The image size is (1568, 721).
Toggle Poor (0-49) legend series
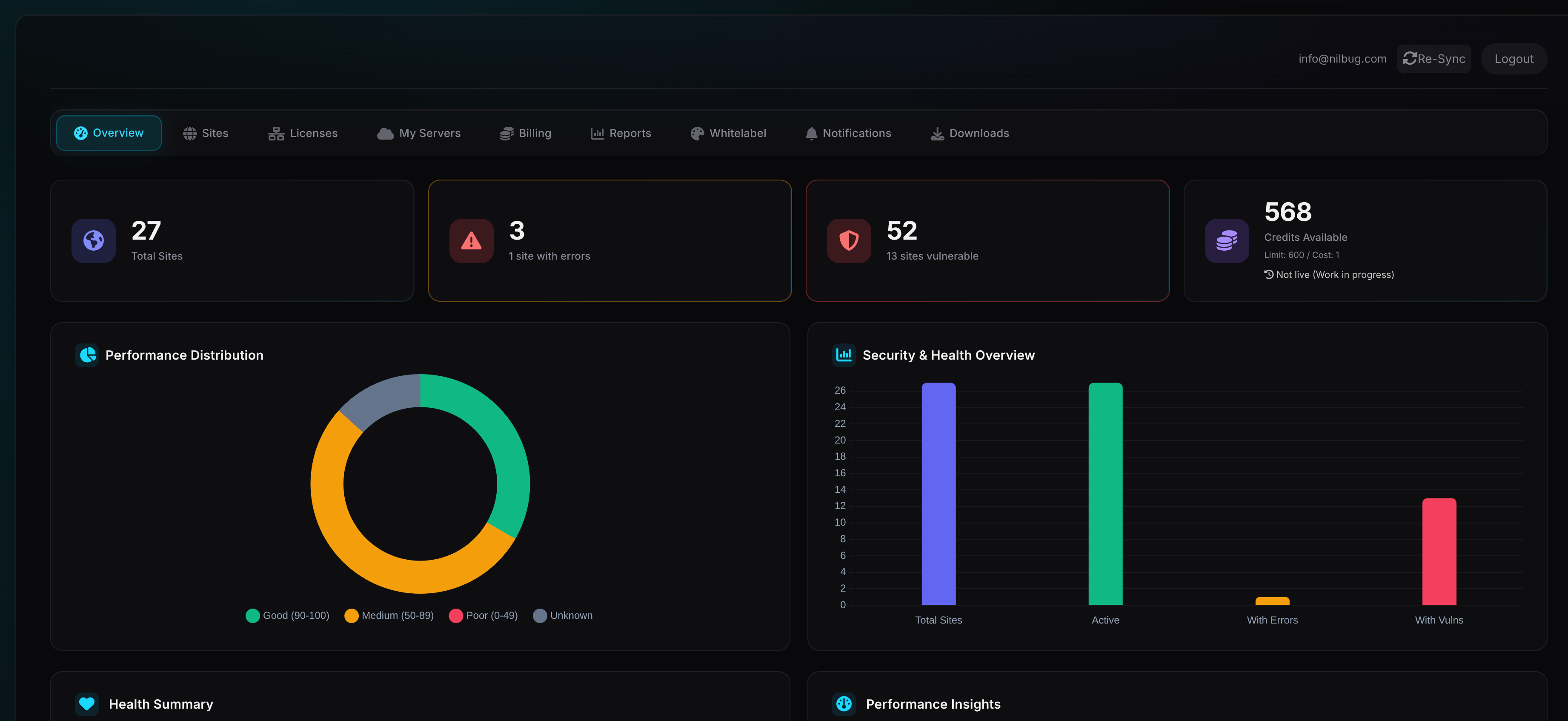click(x=484, y=616)
